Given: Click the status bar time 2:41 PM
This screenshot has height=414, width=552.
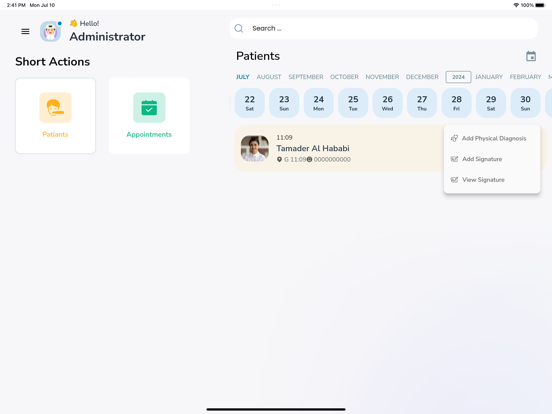Looking at the screenshot, I should tap(16, 5).
